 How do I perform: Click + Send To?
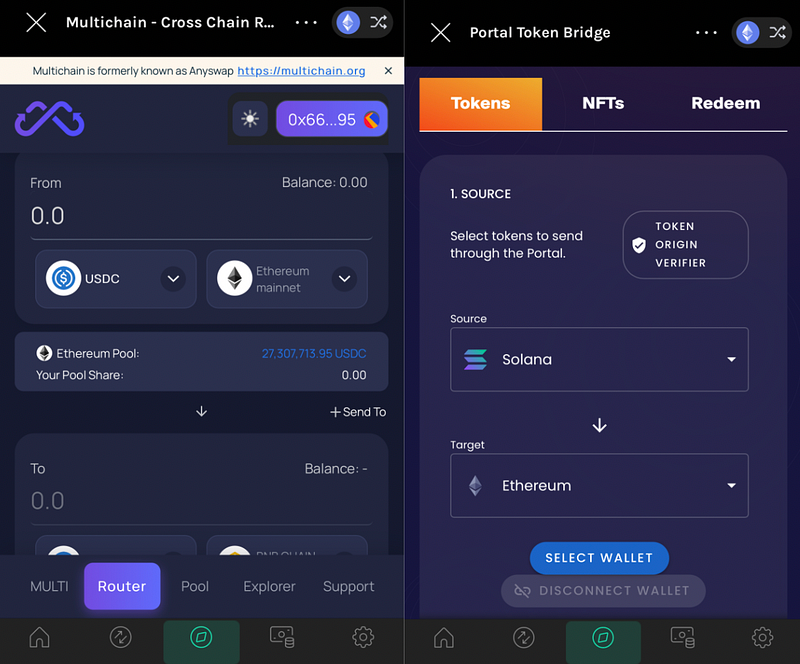358,412
